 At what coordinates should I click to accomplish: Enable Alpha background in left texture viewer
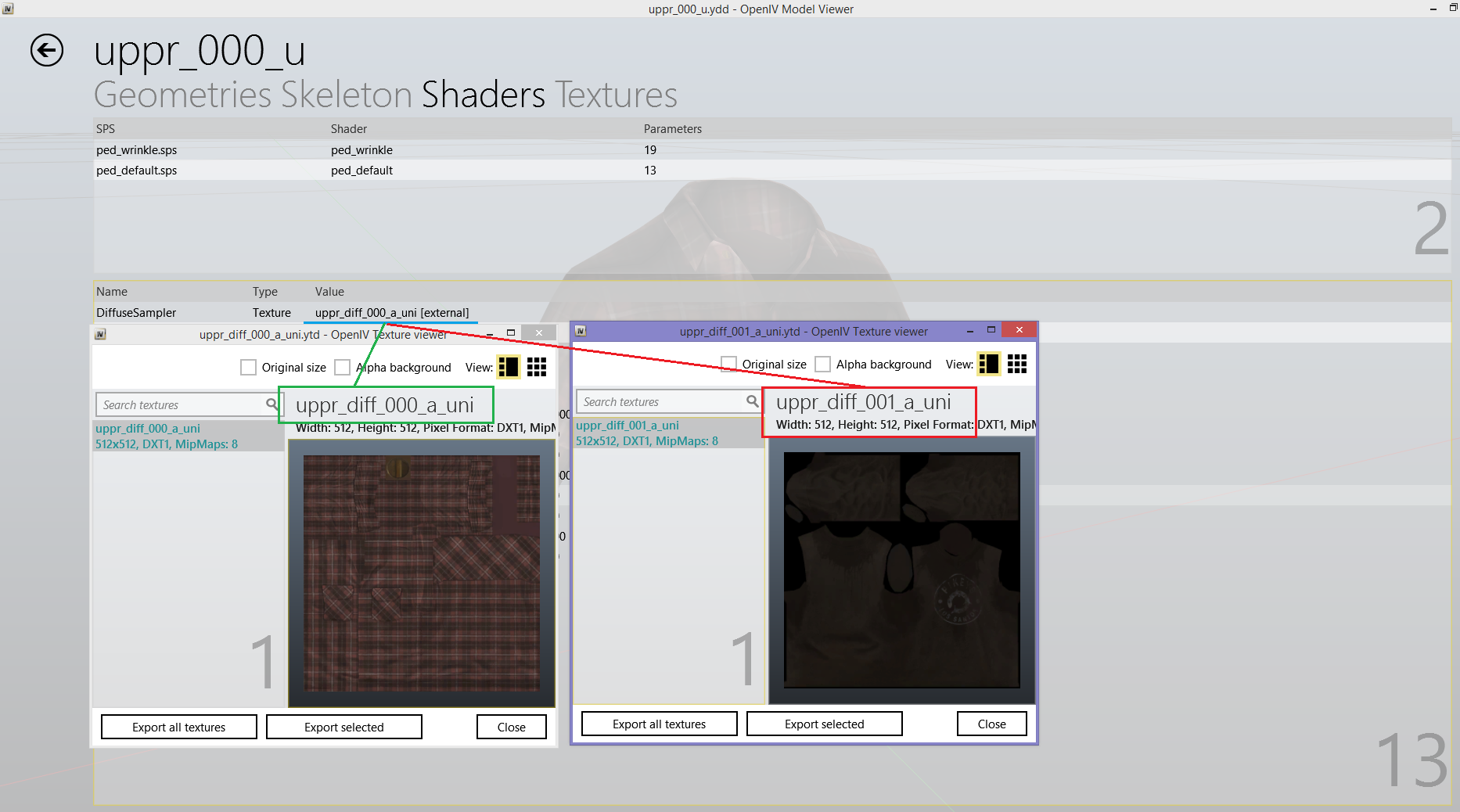pos(343,368)
